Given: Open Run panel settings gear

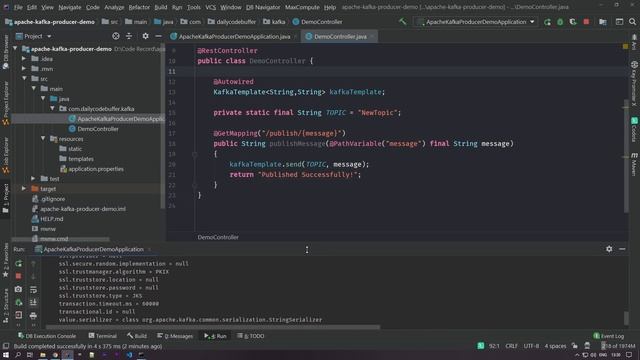Looking at the screenshot, I should coord(609,249).
